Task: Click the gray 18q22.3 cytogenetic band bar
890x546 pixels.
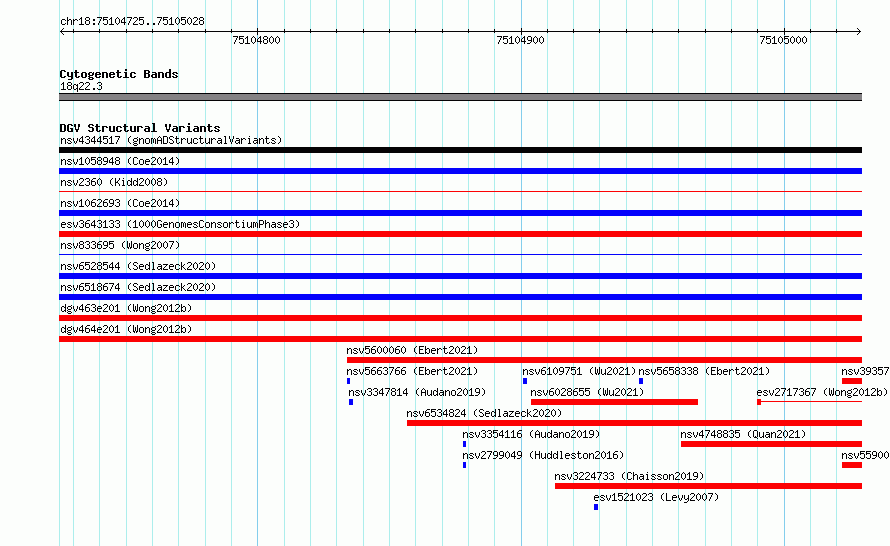Action: (x=460, y=97)
